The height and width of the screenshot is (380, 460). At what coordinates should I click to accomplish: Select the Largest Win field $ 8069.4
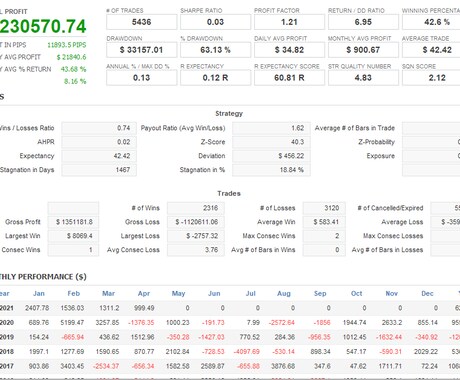tap(73, 236)
